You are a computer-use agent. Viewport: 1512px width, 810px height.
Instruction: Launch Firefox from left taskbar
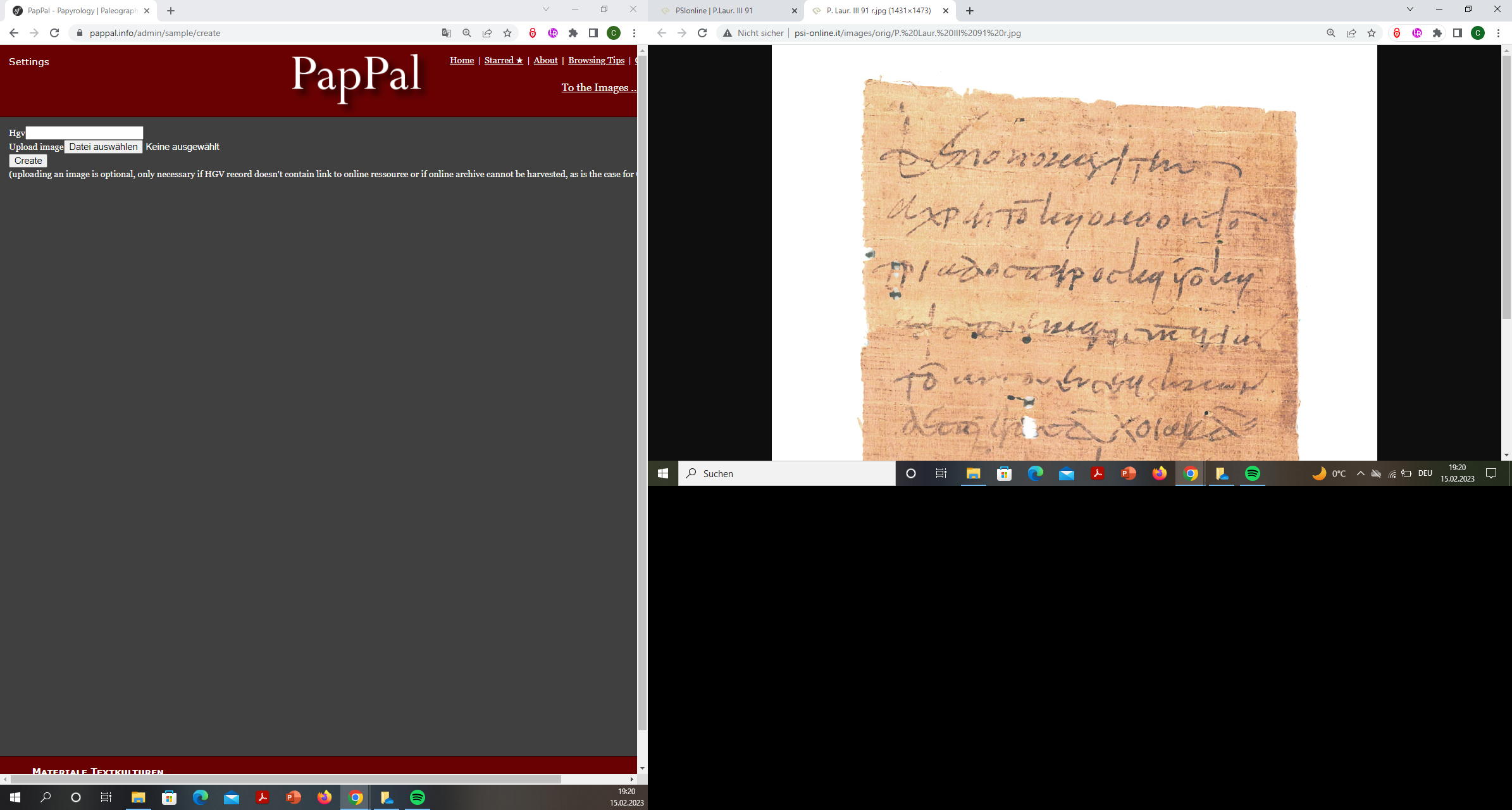point(325,797)
